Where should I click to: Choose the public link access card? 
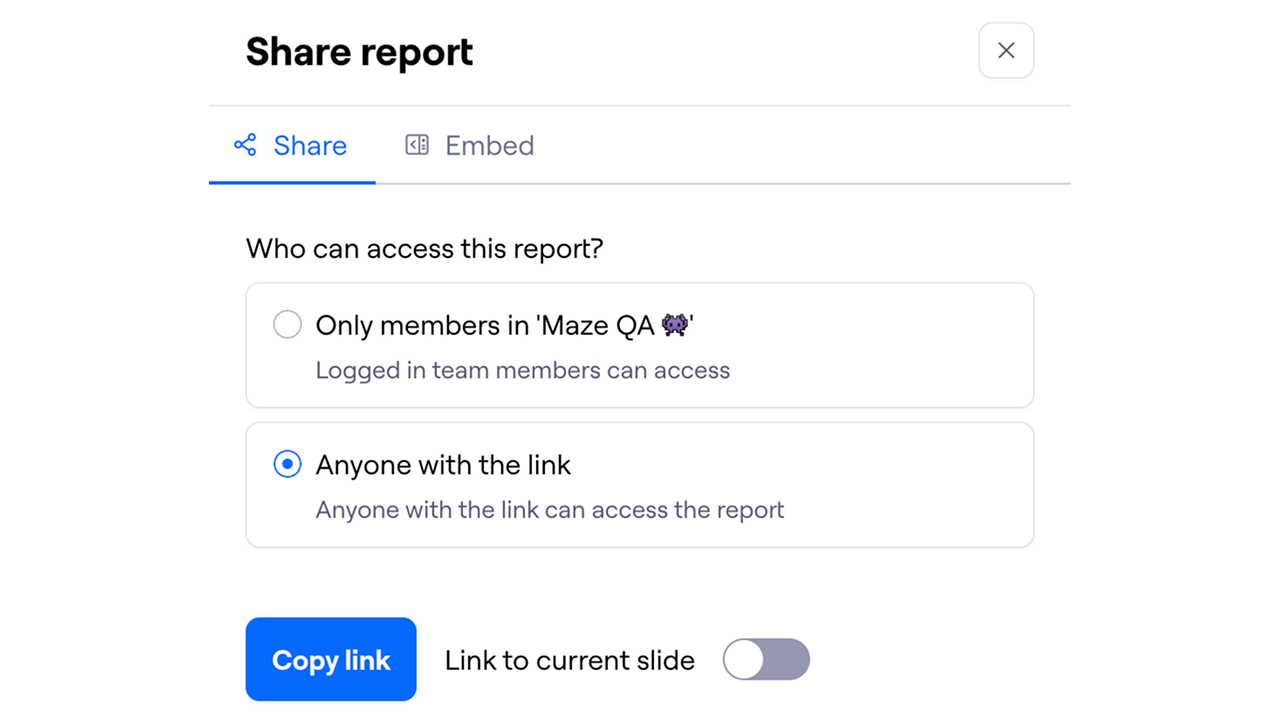tap(850, 486)
